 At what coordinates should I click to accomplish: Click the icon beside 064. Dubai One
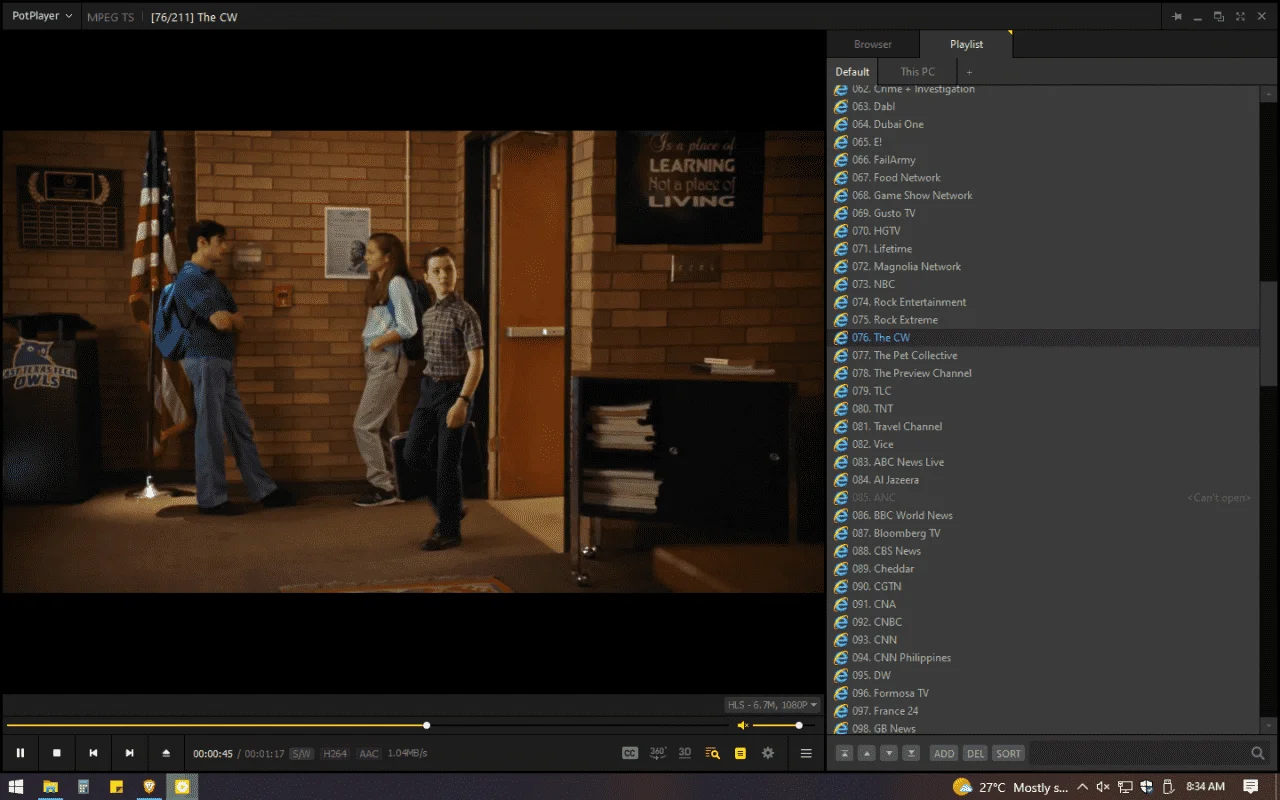click(841, 124)
